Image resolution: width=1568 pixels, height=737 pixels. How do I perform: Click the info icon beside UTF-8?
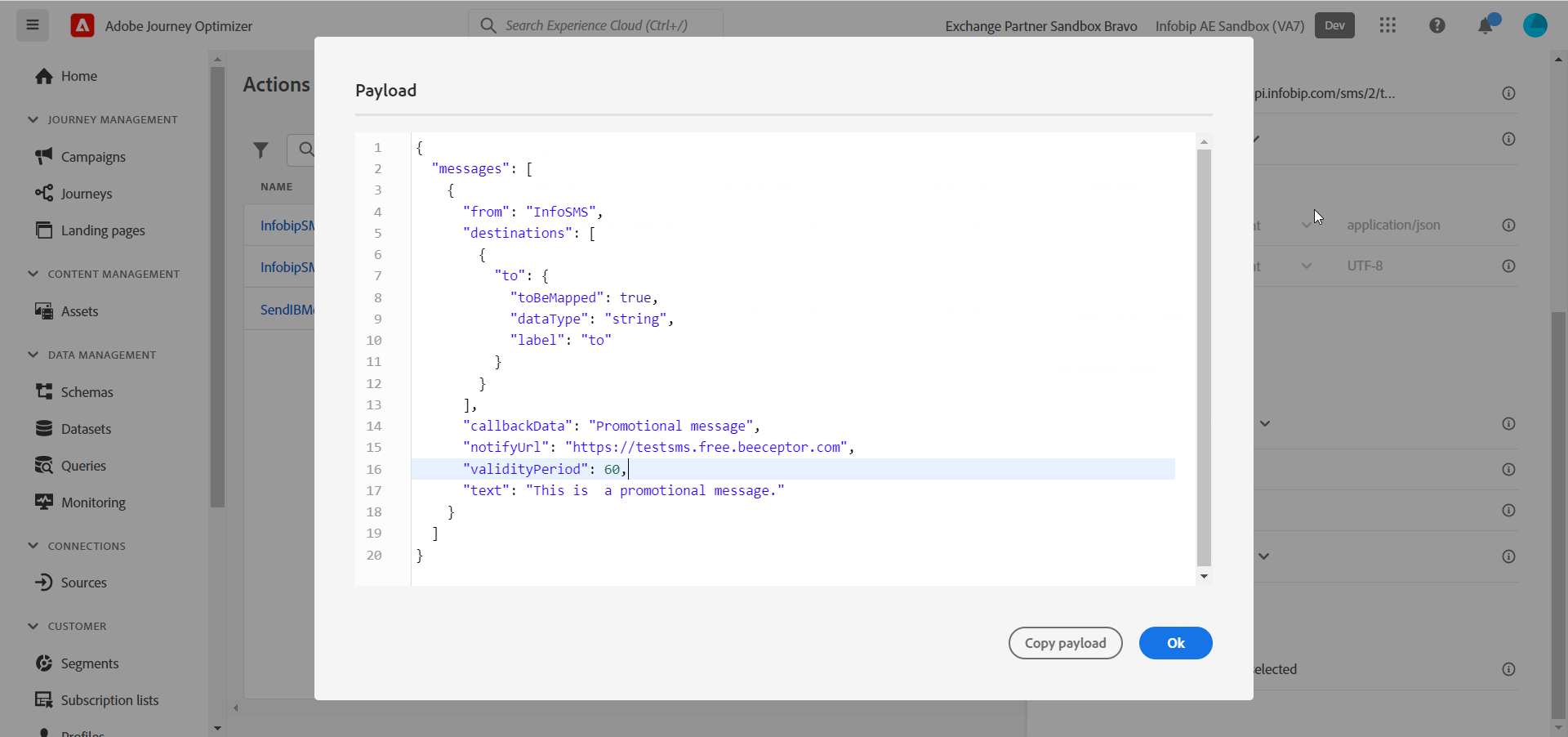pyautogui.click(x=1508, y=266)
